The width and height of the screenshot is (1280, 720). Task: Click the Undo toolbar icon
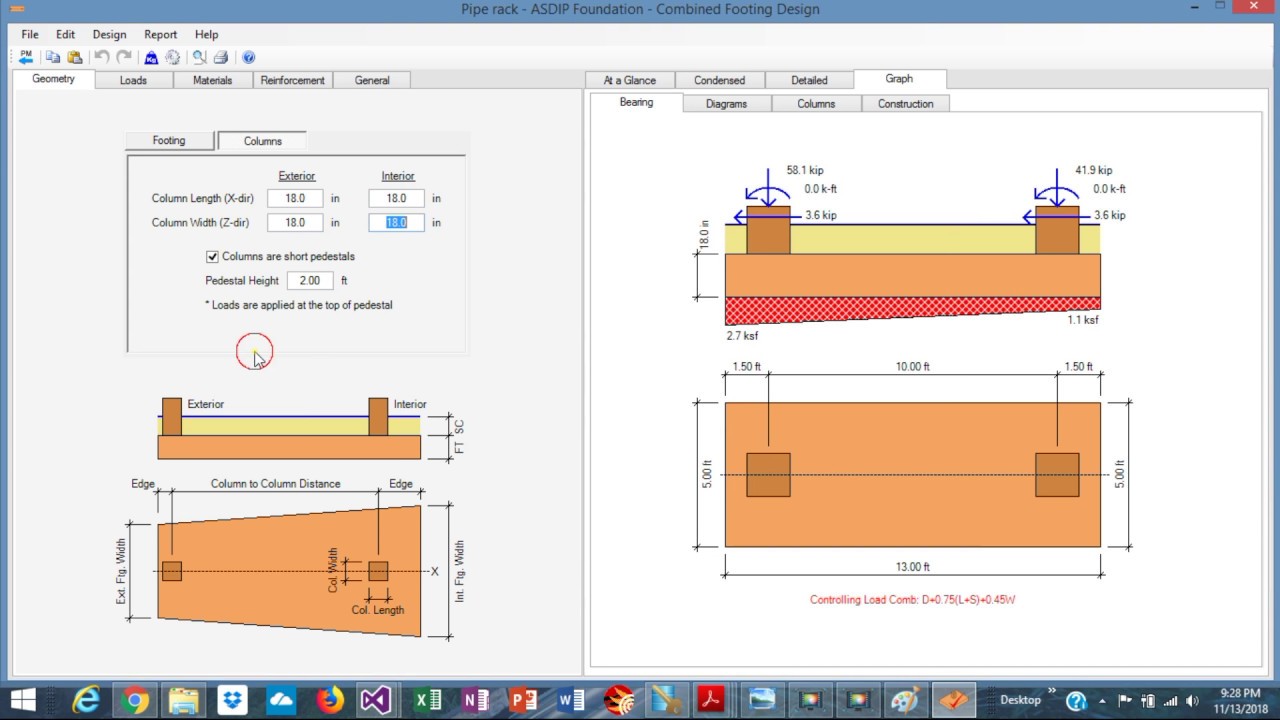102,57
